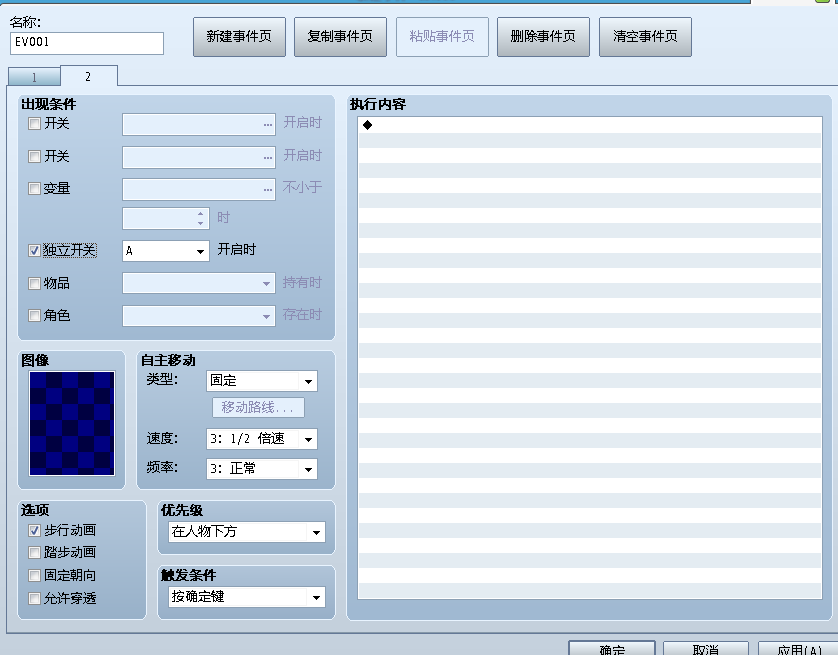Expand the 速度 dropdown

pyautogui.click(x=262, y=439)
